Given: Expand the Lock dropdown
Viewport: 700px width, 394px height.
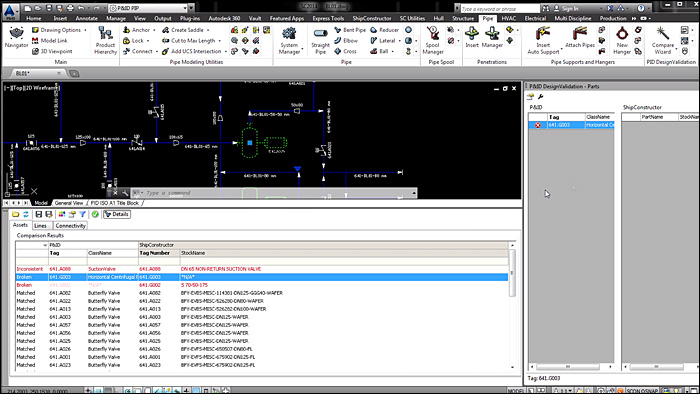Looking at the screenshot, I should coord(148,41).
